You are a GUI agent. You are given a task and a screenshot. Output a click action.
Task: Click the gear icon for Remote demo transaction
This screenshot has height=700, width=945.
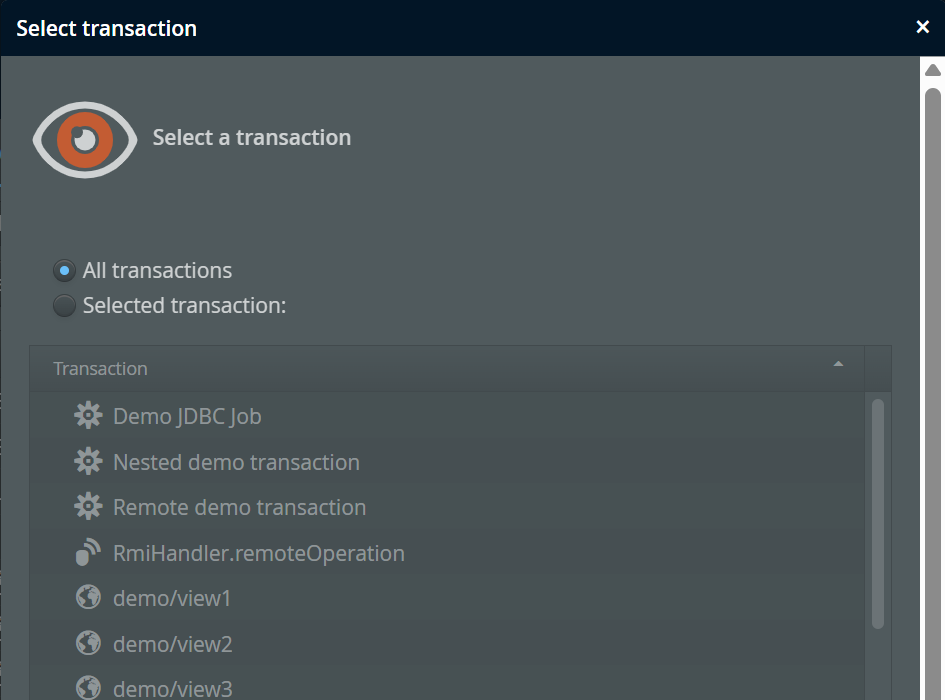pos(88,507)
